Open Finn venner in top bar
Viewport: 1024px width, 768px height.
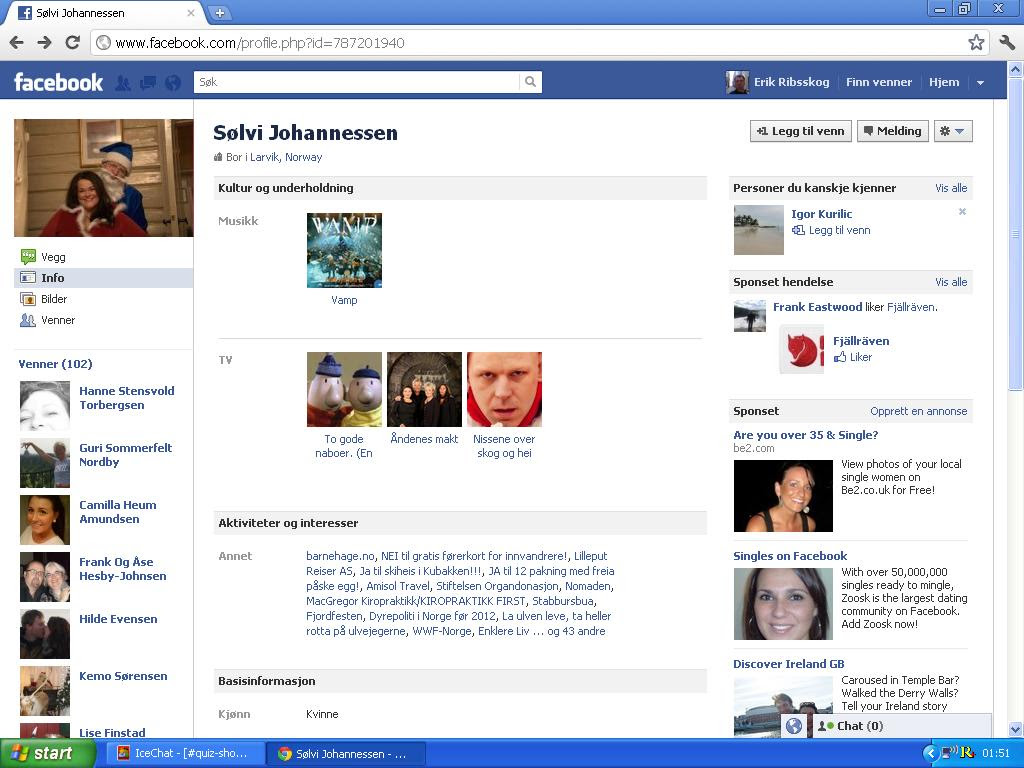(x=878, y=82)
